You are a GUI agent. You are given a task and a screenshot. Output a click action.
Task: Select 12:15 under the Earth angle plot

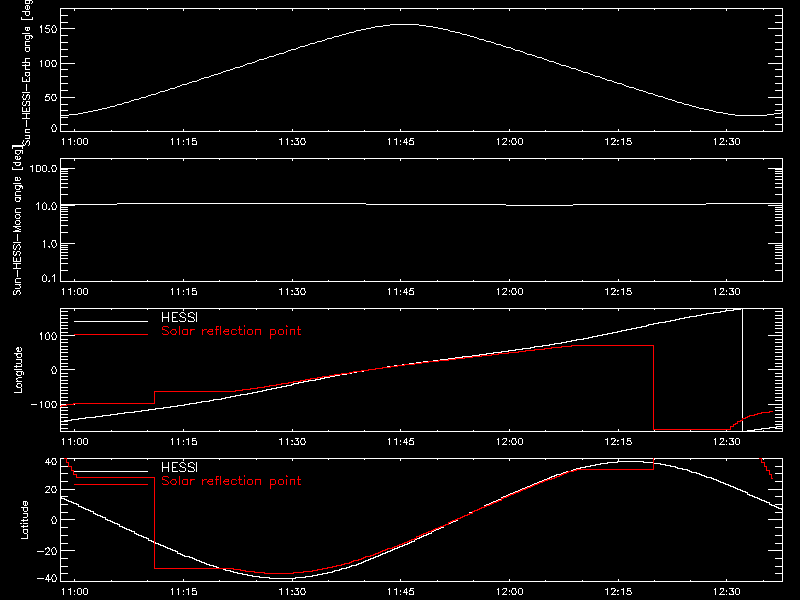[x=618, y=141]
